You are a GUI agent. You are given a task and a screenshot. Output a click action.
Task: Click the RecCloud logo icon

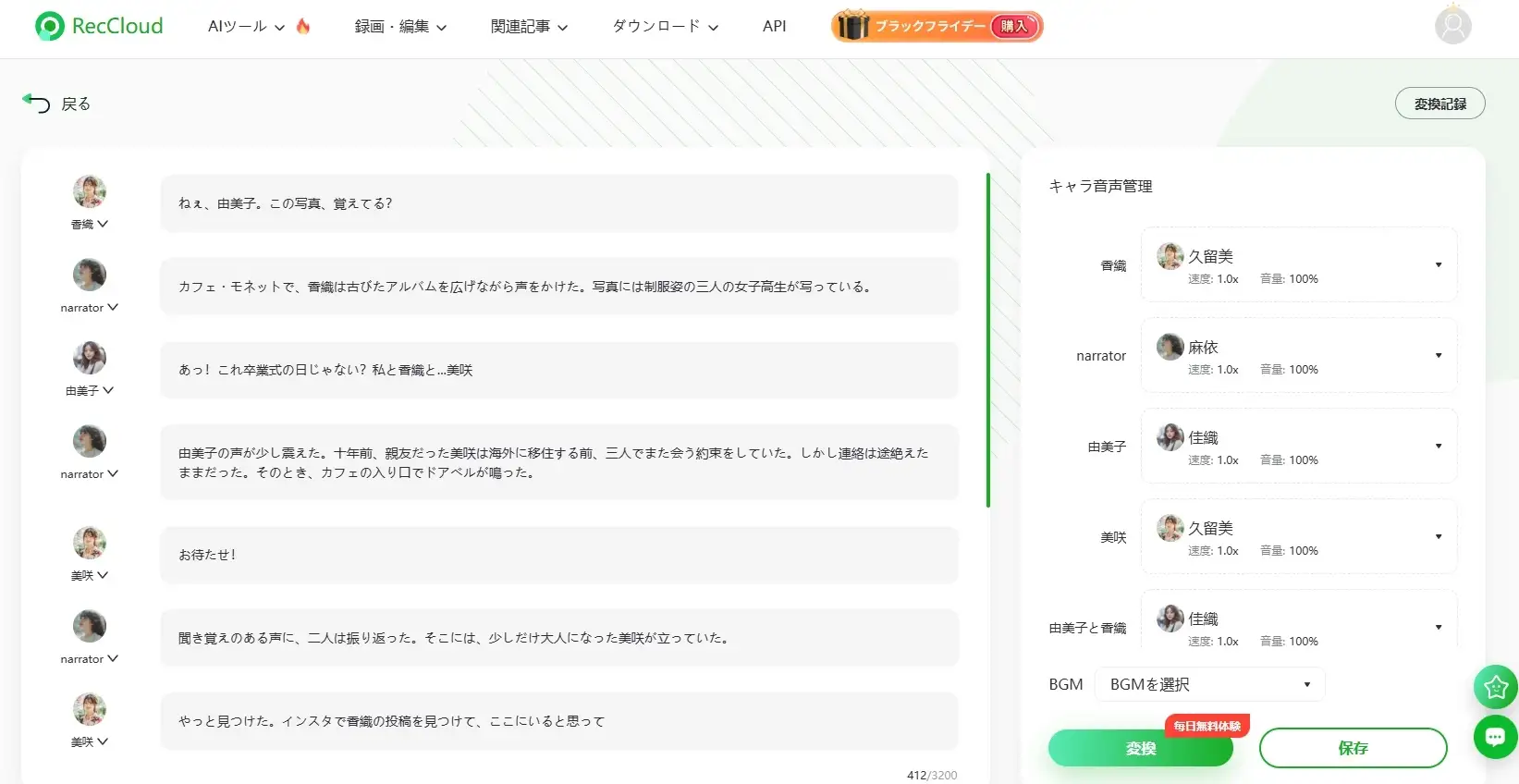pyautogui.click(x=49, y=26)
